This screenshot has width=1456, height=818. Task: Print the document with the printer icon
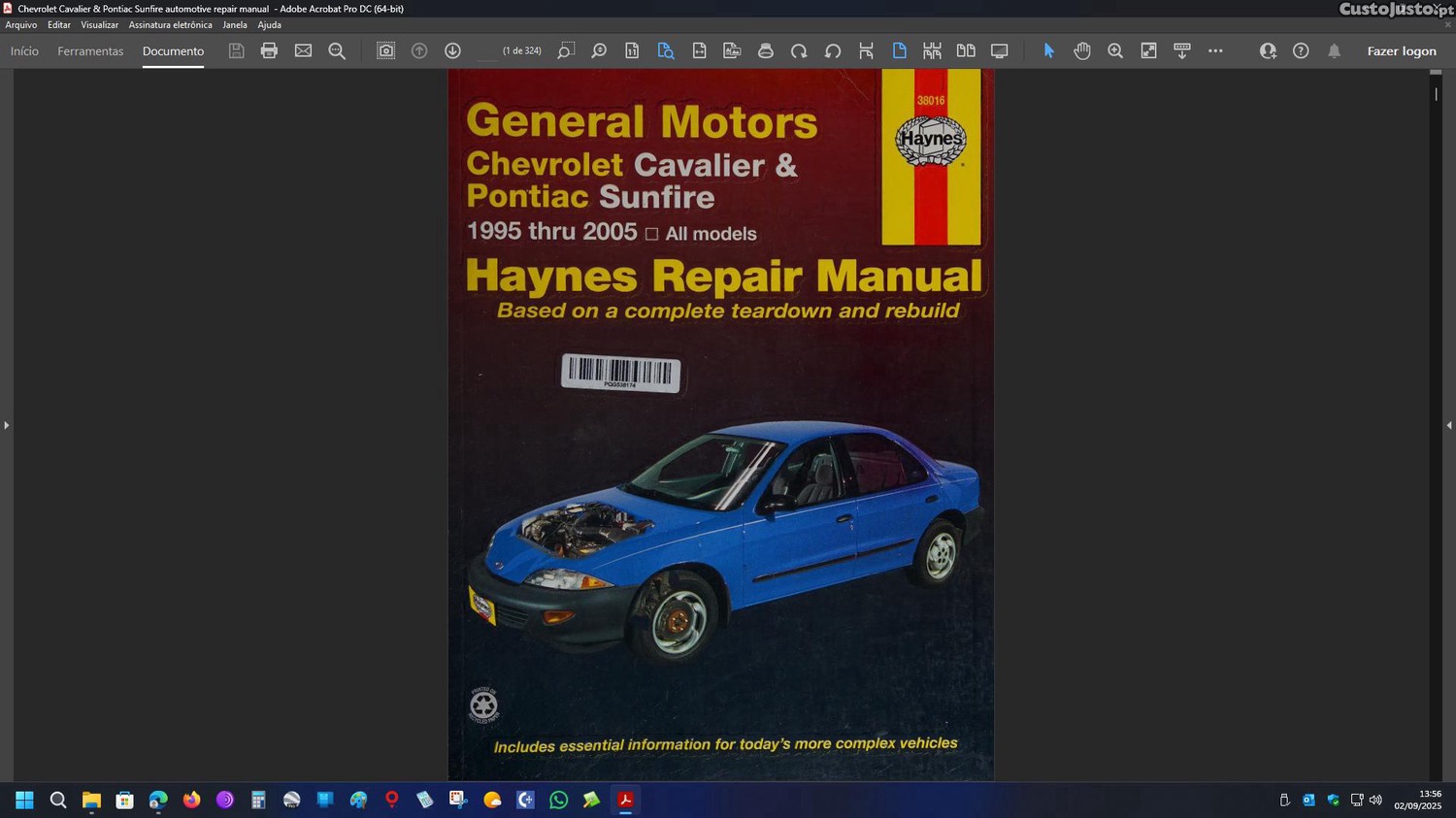click(x=269, y=50)
